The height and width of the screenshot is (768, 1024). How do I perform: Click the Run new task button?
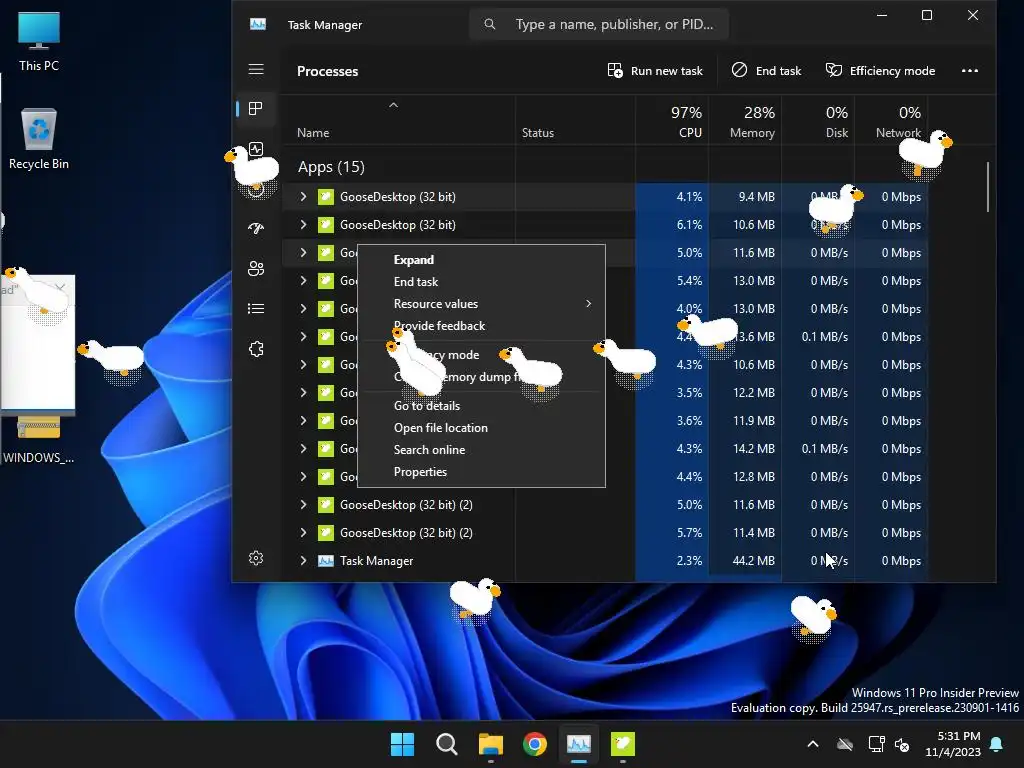(655, 71)
